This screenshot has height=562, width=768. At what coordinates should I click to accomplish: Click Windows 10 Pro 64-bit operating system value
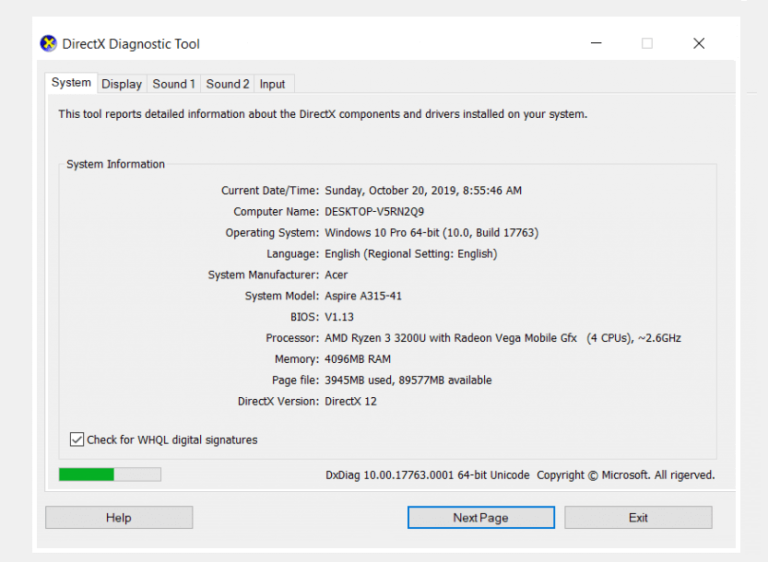click(x=432, y=233)
